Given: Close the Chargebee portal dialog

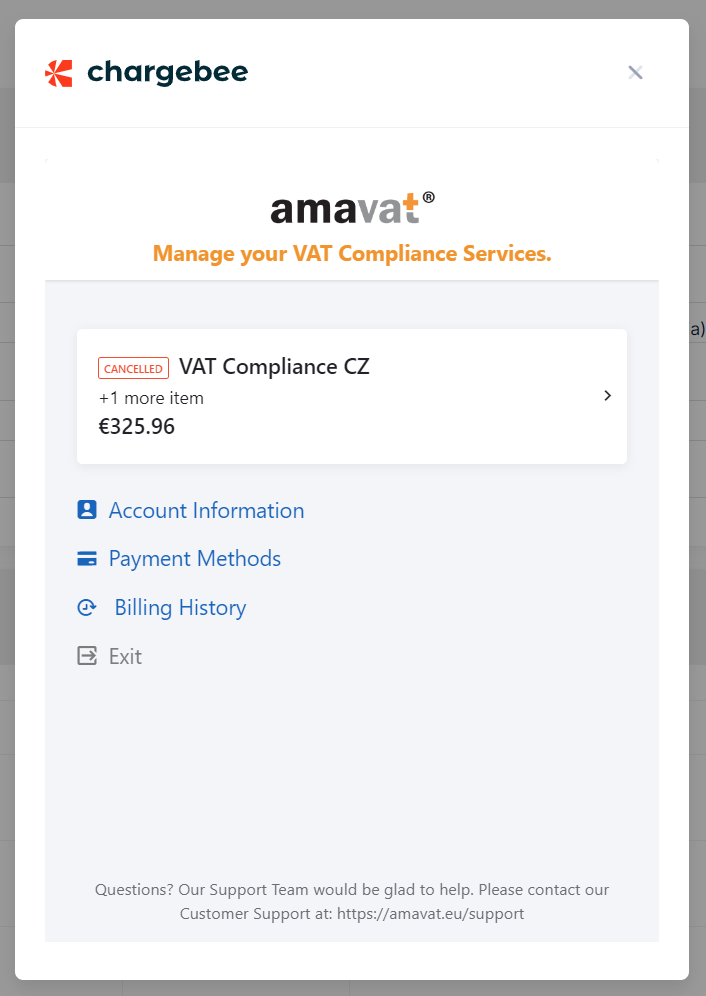Looking at the screenshot, I should point(635,72).
